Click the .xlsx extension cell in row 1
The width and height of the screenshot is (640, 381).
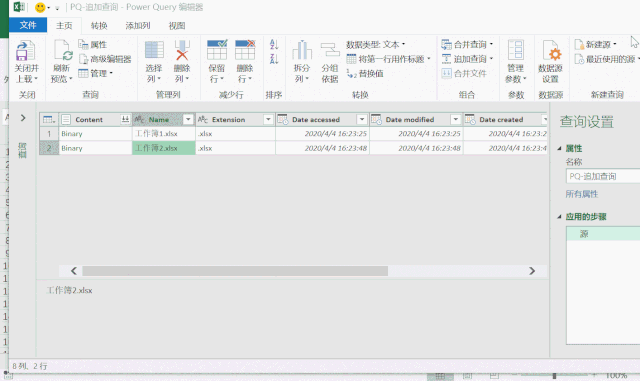[x=236, y=134]
